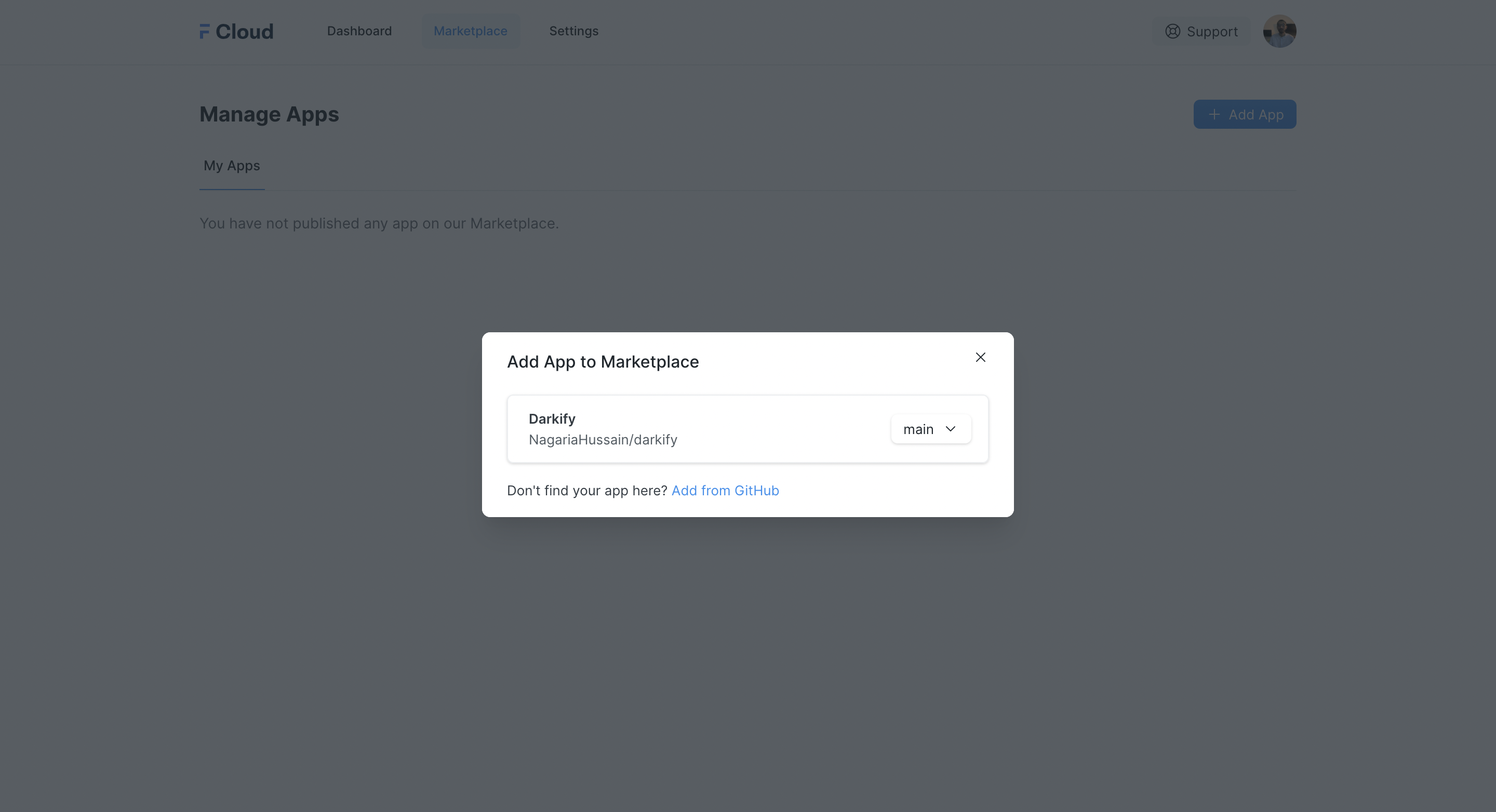Click the chevron beside main branch
Viewport: 1496px width, 812px height.
point(951,429)
